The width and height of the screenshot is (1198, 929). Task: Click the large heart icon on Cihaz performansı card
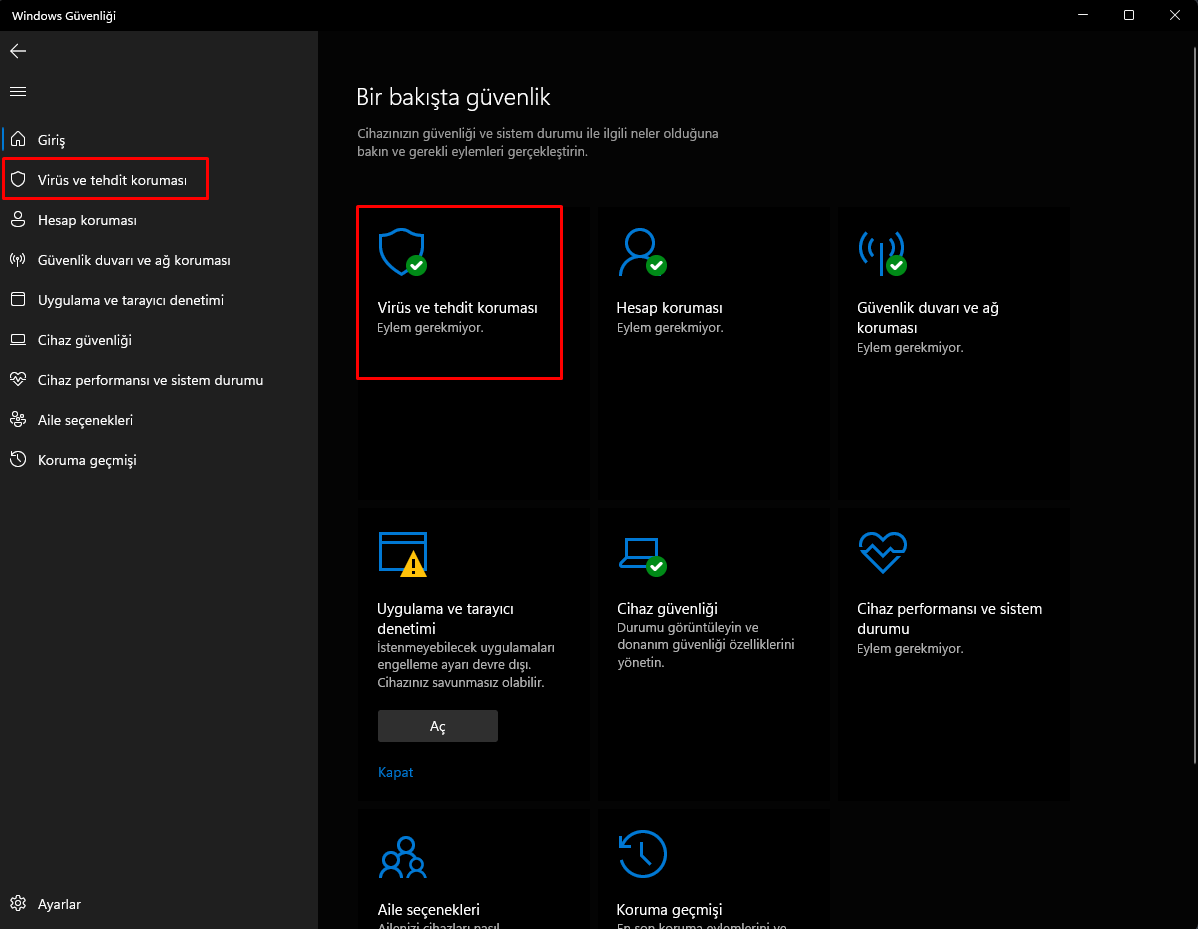click(882, 552)
